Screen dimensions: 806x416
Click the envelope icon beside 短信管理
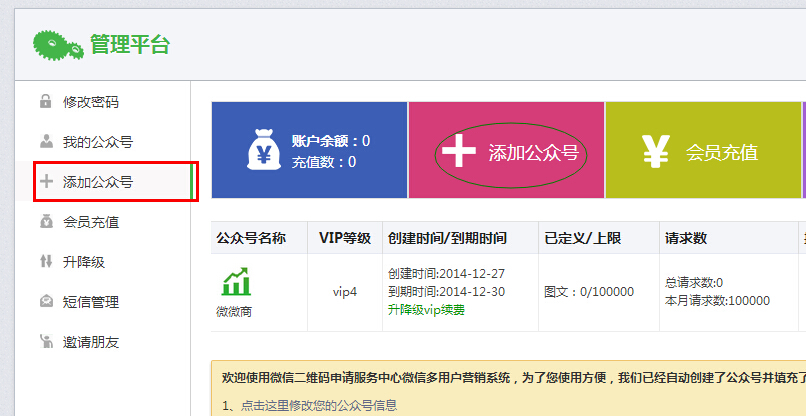(46, 301)
